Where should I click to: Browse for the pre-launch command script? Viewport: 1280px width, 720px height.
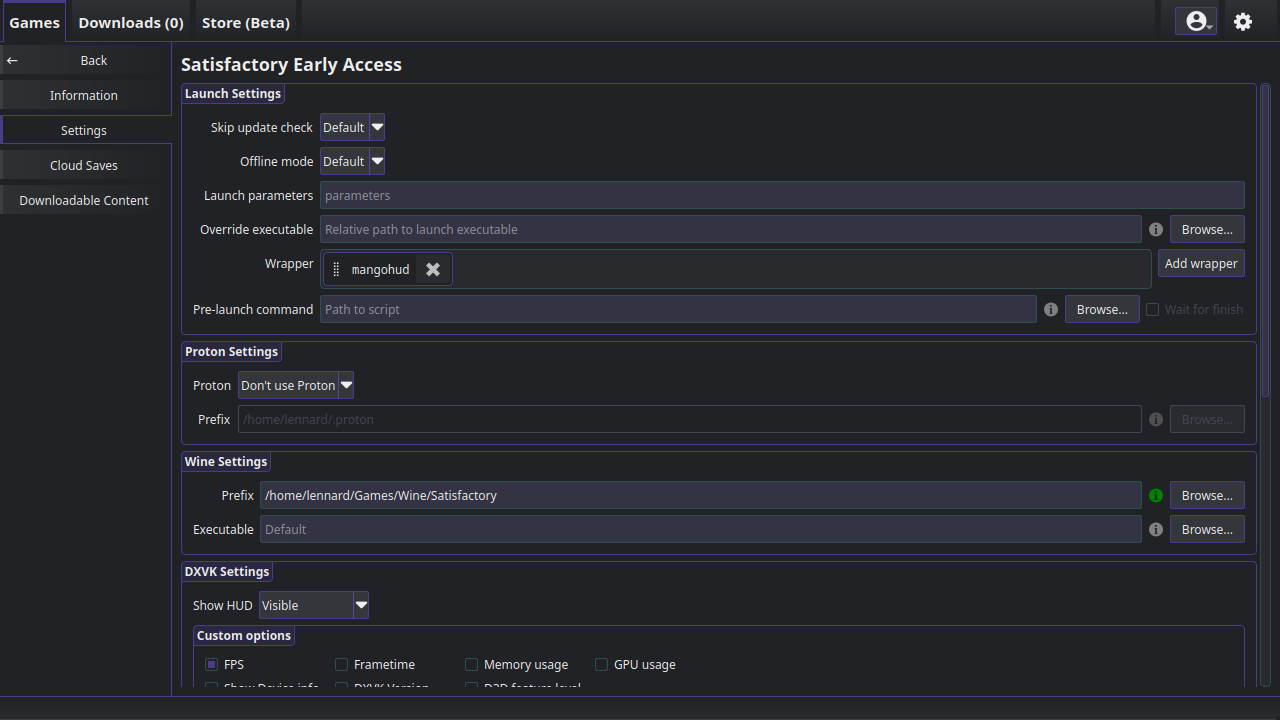tap(1102, 309)
